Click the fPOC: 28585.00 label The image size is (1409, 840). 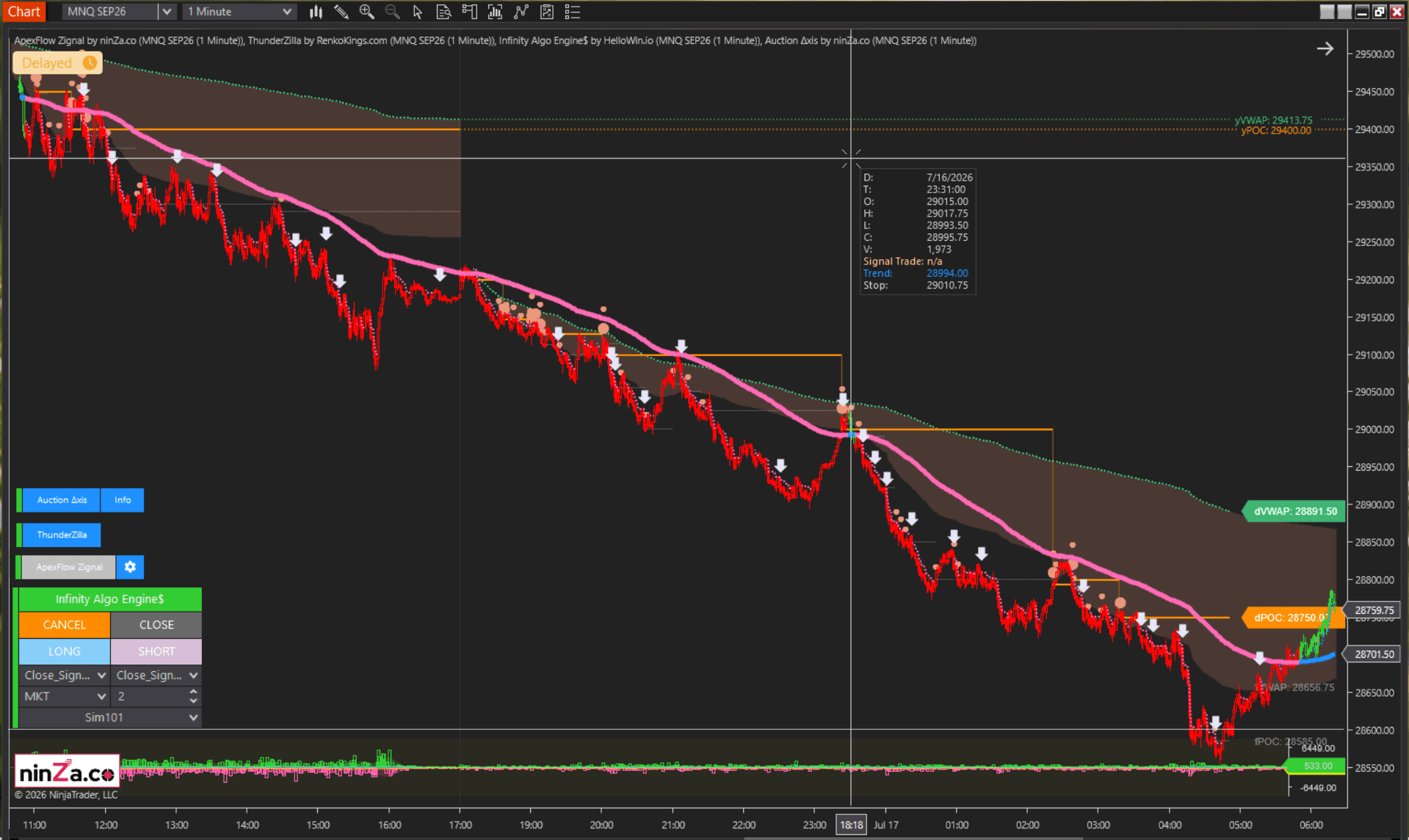pyautogui.click(x=1290, y=741)
